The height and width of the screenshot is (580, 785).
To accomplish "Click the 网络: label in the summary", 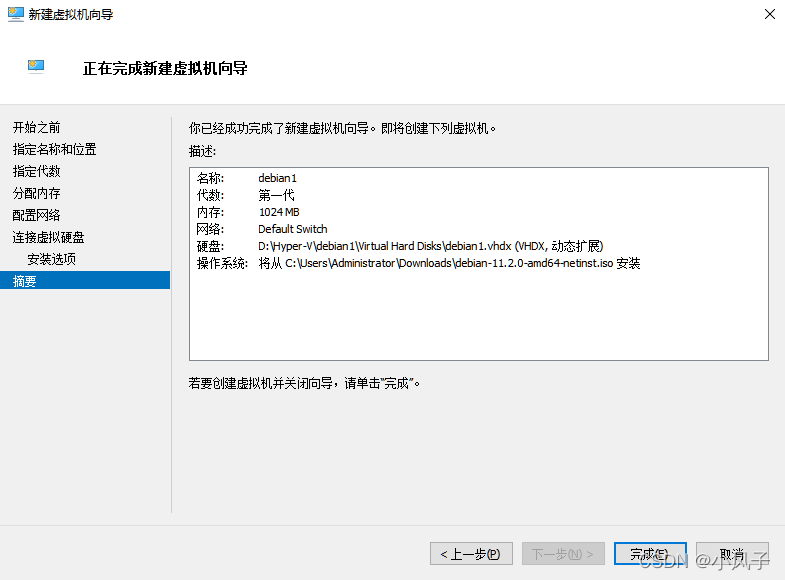I will (x=210, y=229).
